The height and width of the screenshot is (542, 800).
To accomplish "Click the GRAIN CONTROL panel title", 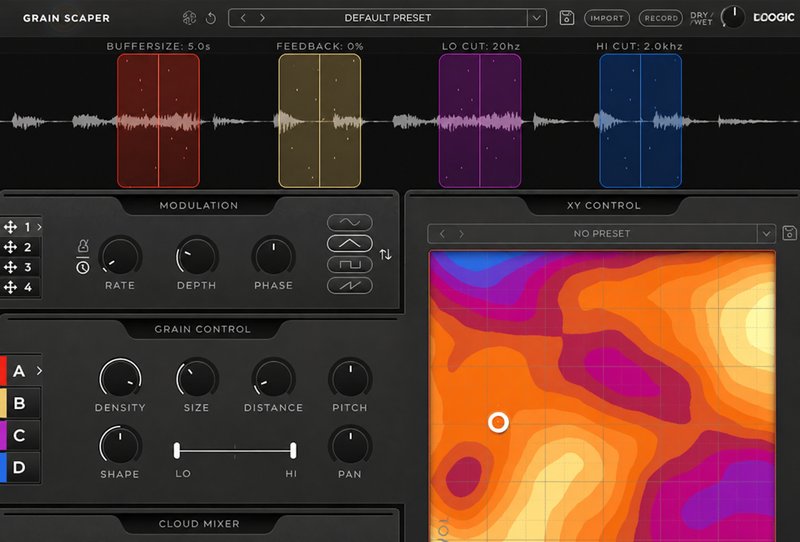I will coord(203,329).
